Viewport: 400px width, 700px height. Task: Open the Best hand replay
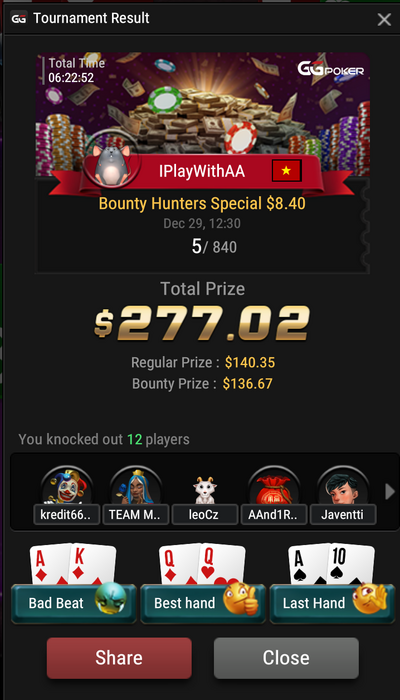click(x=203, y=603)
